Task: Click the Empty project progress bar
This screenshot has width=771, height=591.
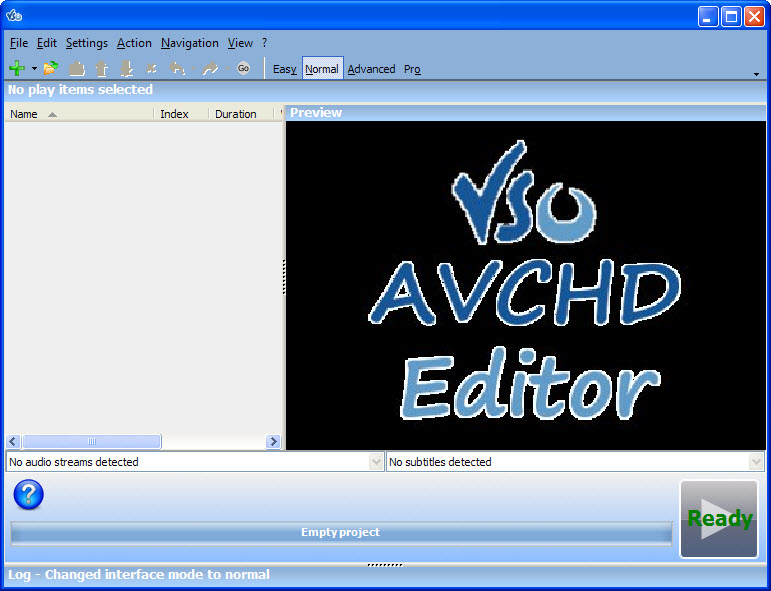Action: coord(341,533)
